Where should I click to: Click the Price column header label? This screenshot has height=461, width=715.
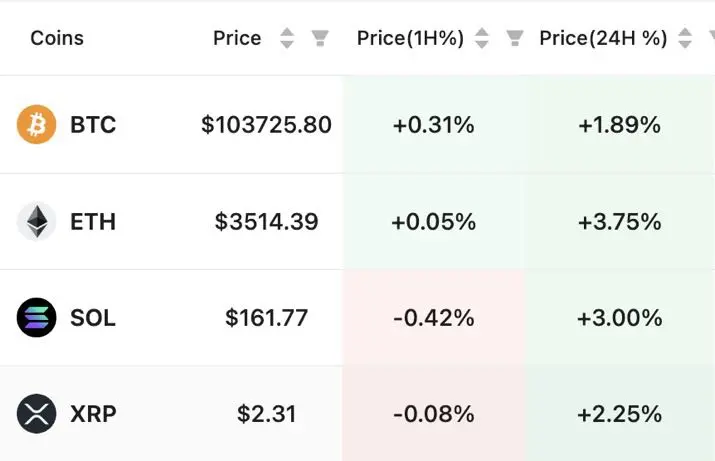coord(237,38)
